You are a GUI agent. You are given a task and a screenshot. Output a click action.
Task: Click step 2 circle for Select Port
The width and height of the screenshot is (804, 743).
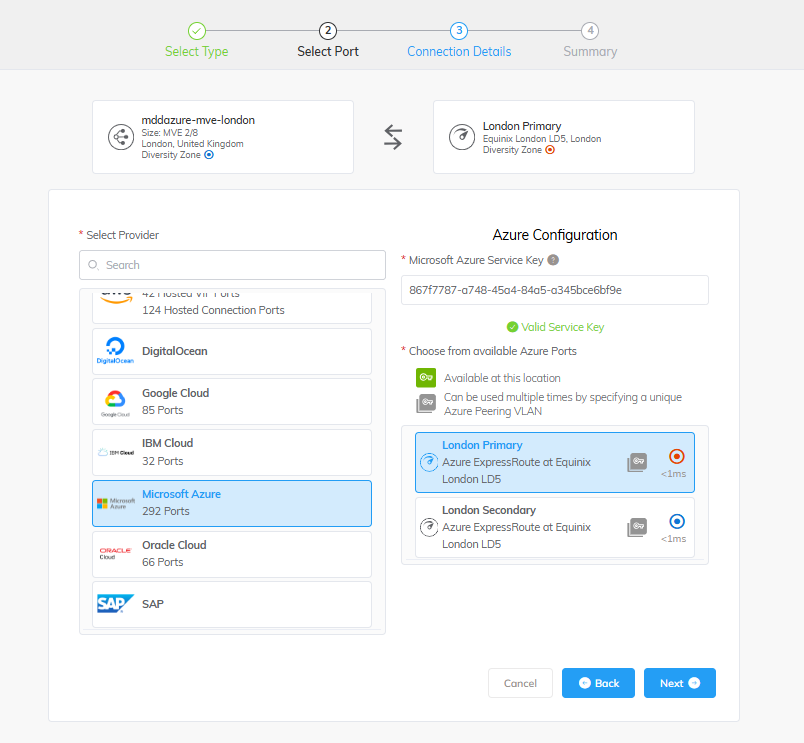coord(328,31)
